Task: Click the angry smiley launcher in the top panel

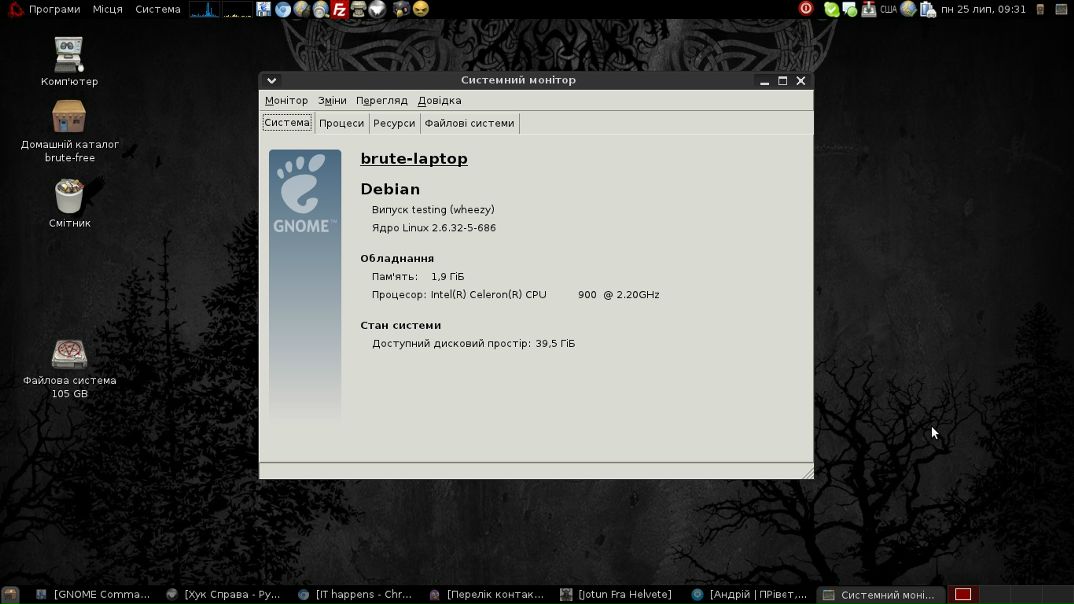Action: pos(421,9)
